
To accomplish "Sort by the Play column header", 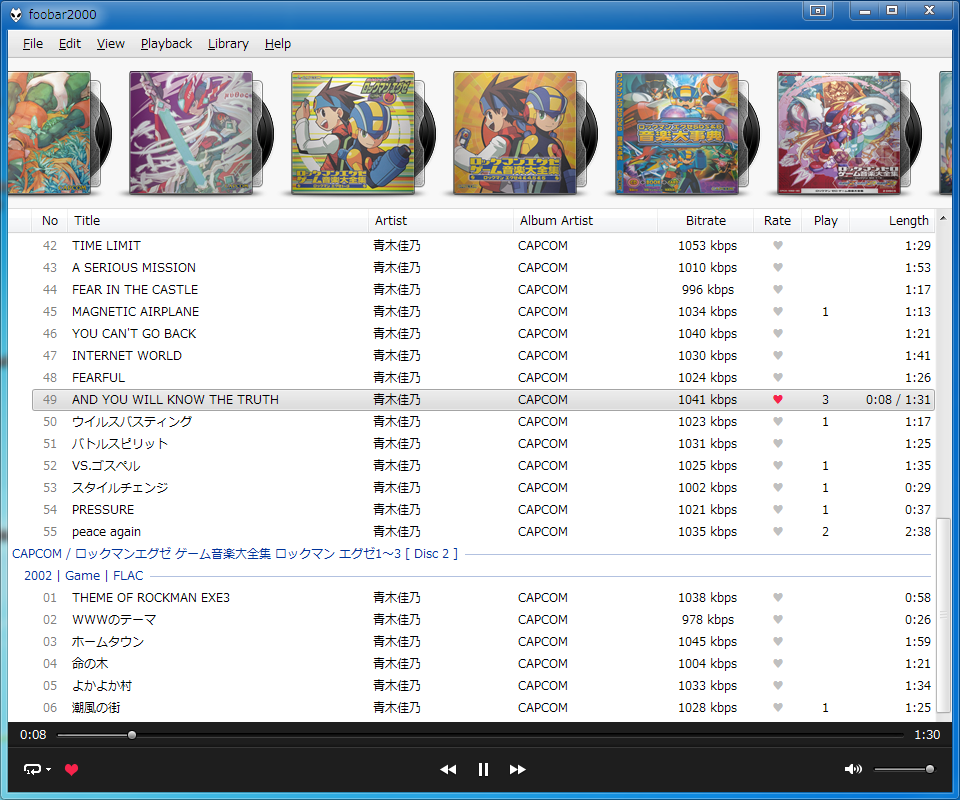I will click(825, 221).
